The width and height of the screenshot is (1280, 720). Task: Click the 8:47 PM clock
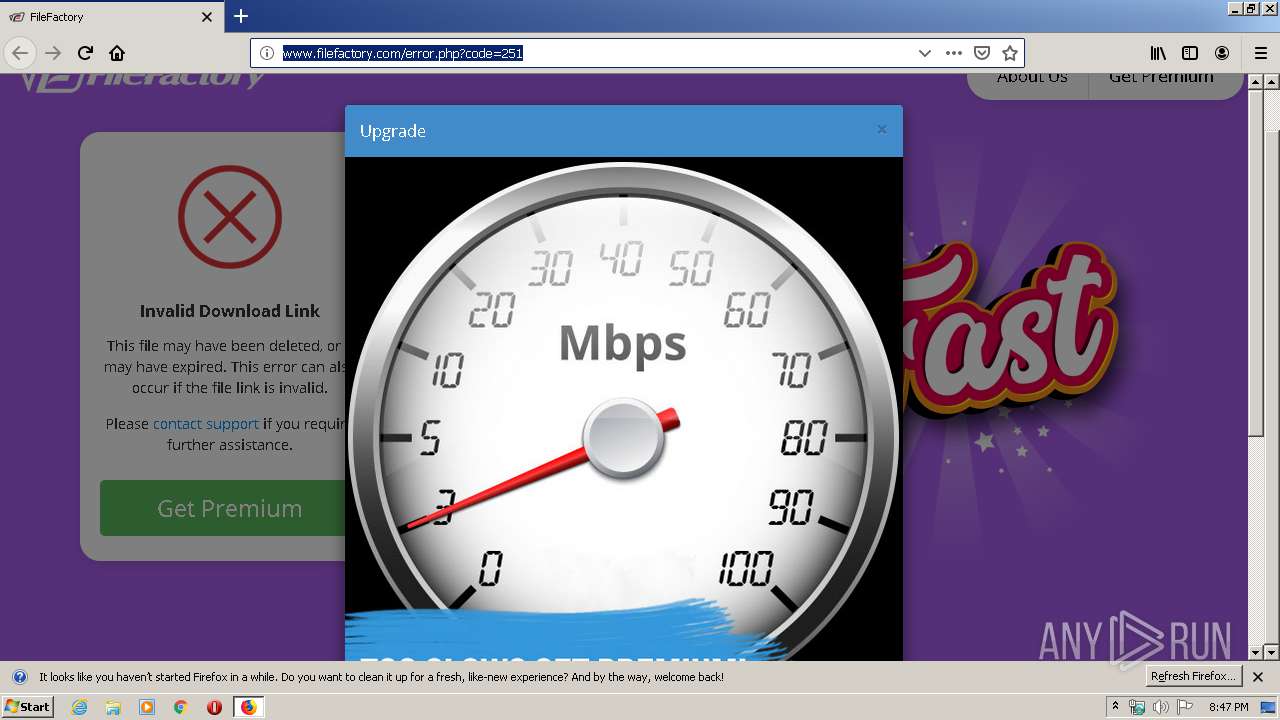pyautogui.click(x=1228, y=707)
